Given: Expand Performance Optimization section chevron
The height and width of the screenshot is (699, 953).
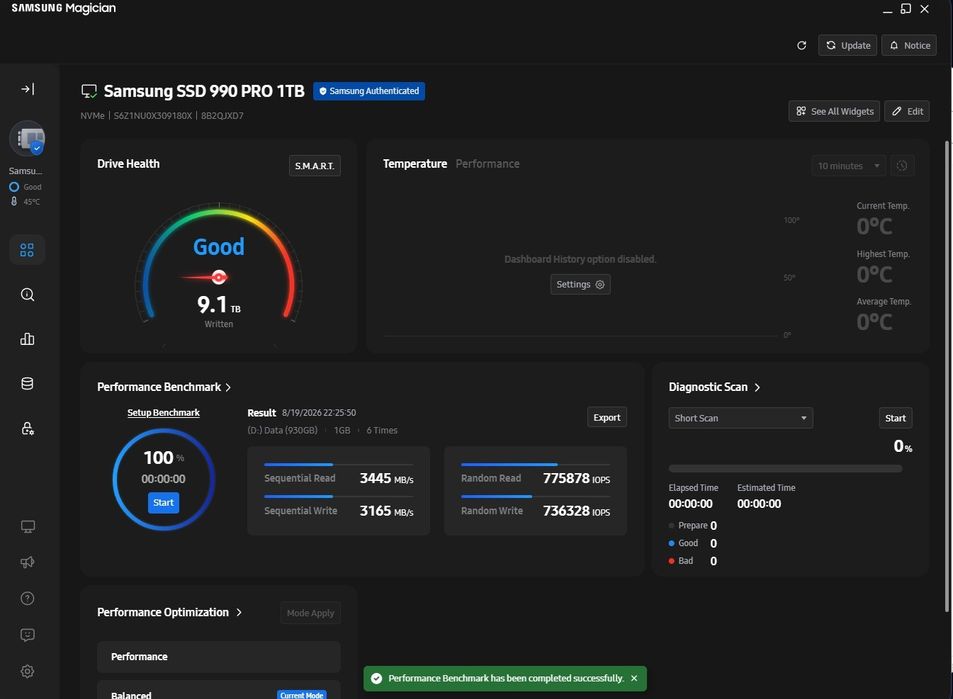Looking at the screenshot, I should tap(239, 613).
